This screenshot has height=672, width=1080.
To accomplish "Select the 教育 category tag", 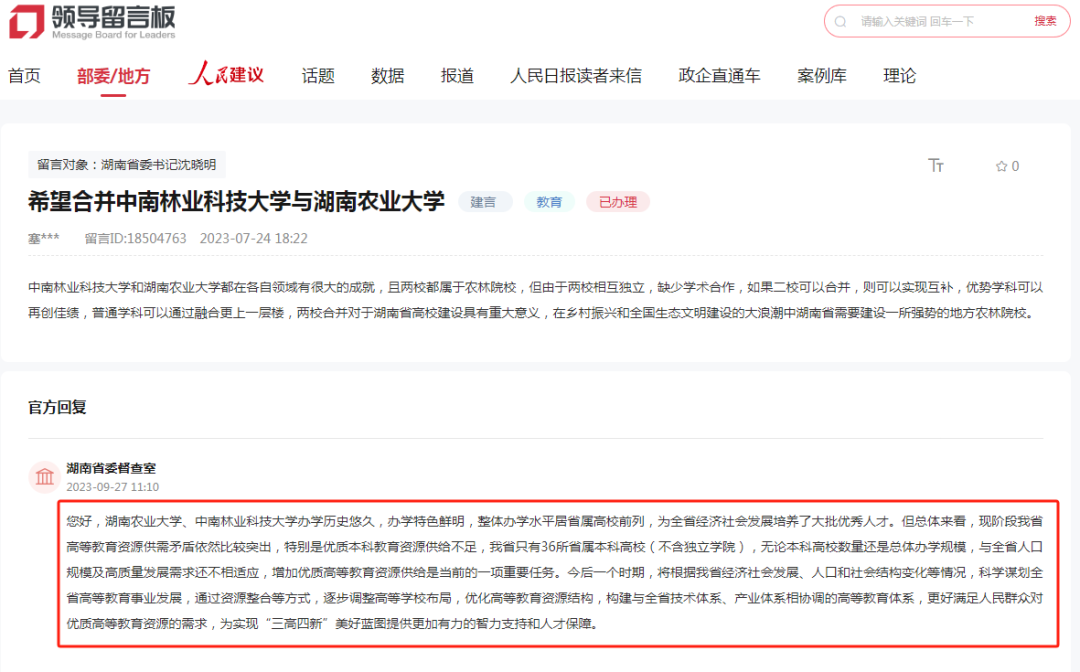I will click(549, 201).
